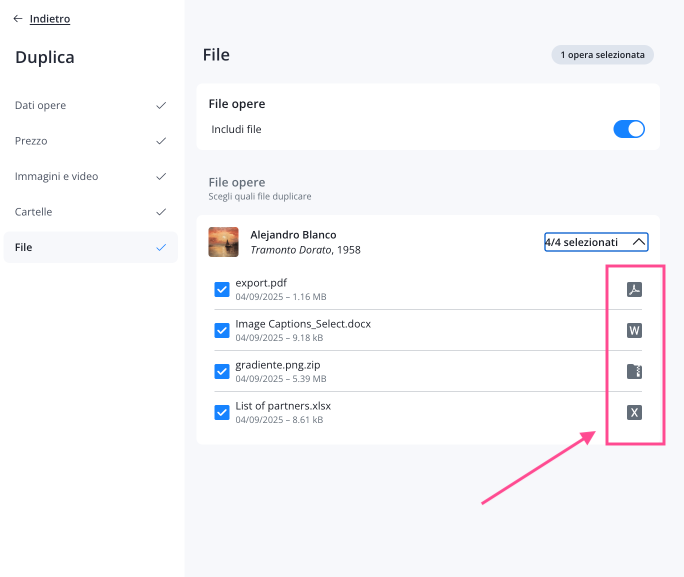
Task: Open the Immagini e video step
Action: tap(56, 176)
